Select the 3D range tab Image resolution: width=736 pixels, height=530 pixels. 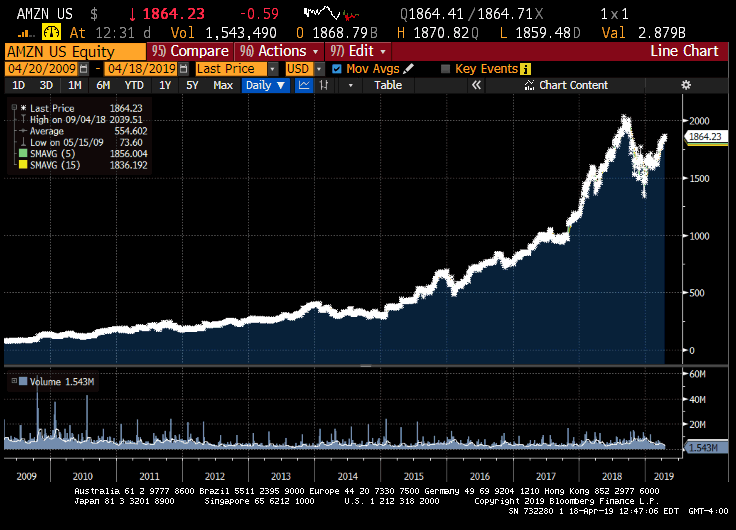(x=46, y=85)
